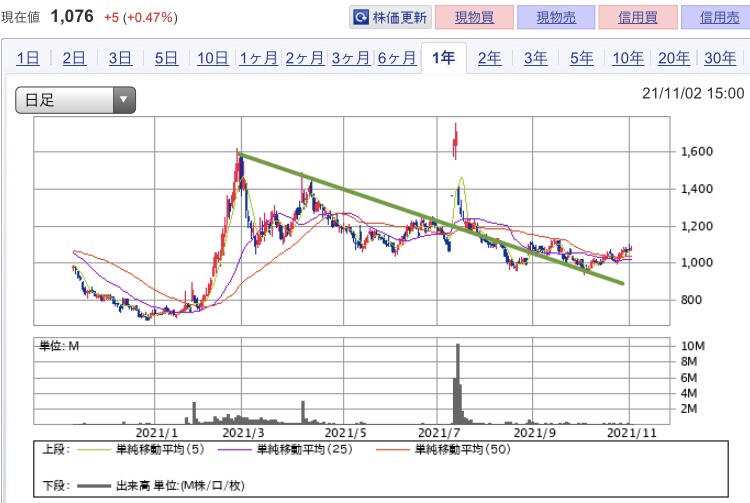This screenshot has width=750, height=503.
Task: Click the current price 1,076
Action: [72, 17]
